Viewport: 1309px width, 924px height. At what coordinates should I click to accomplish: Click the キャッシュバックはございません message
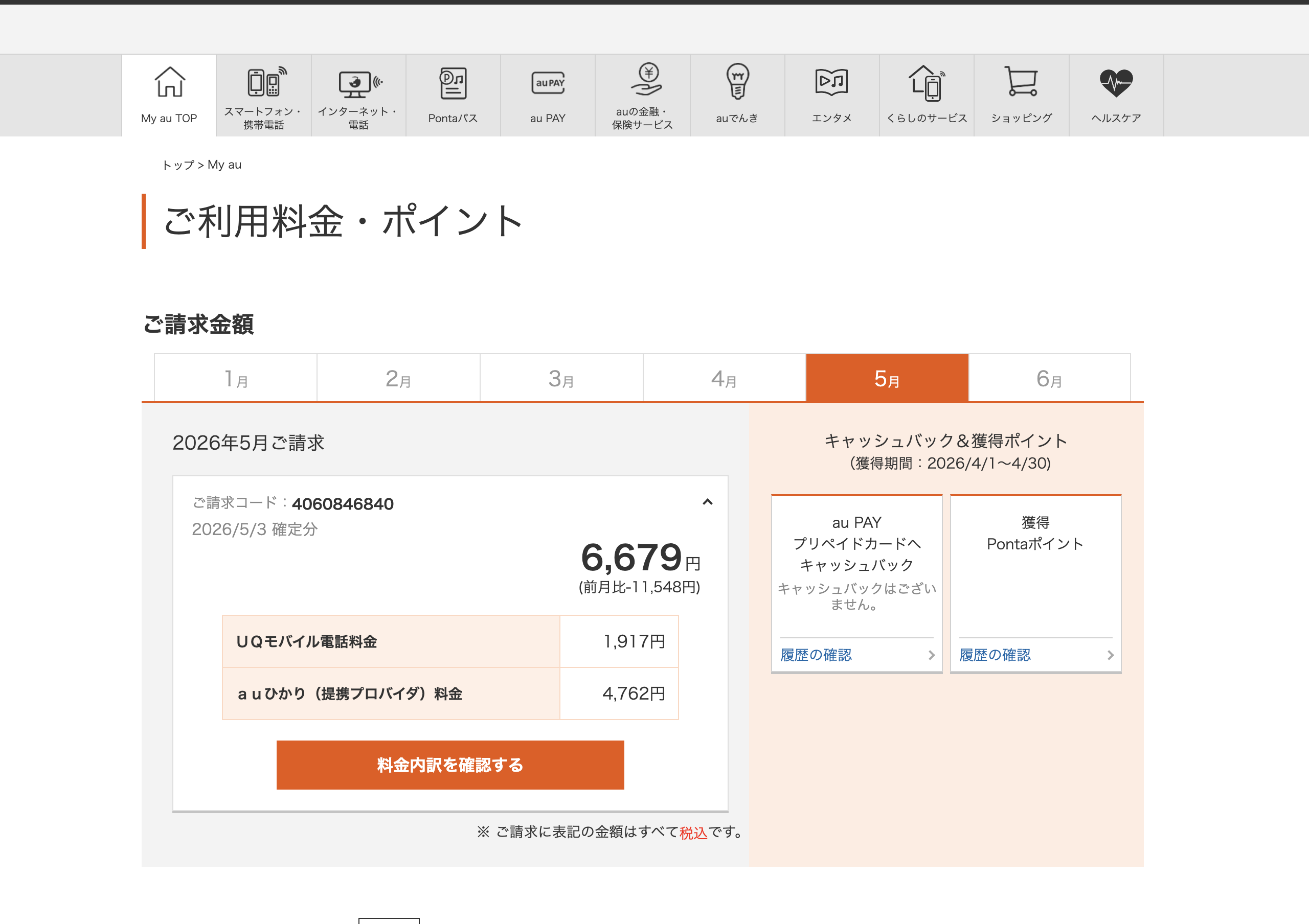(856, 596)
